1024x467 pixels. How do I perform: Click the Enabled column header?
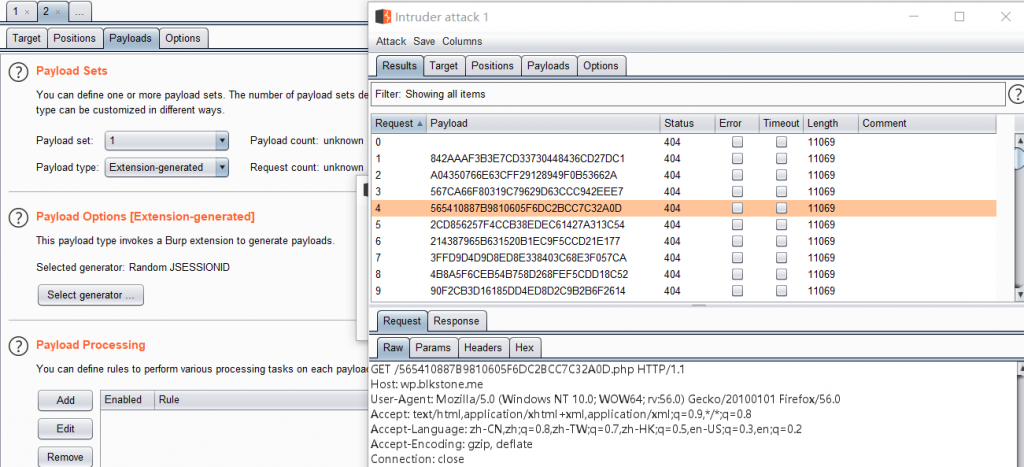coord(128,400)
